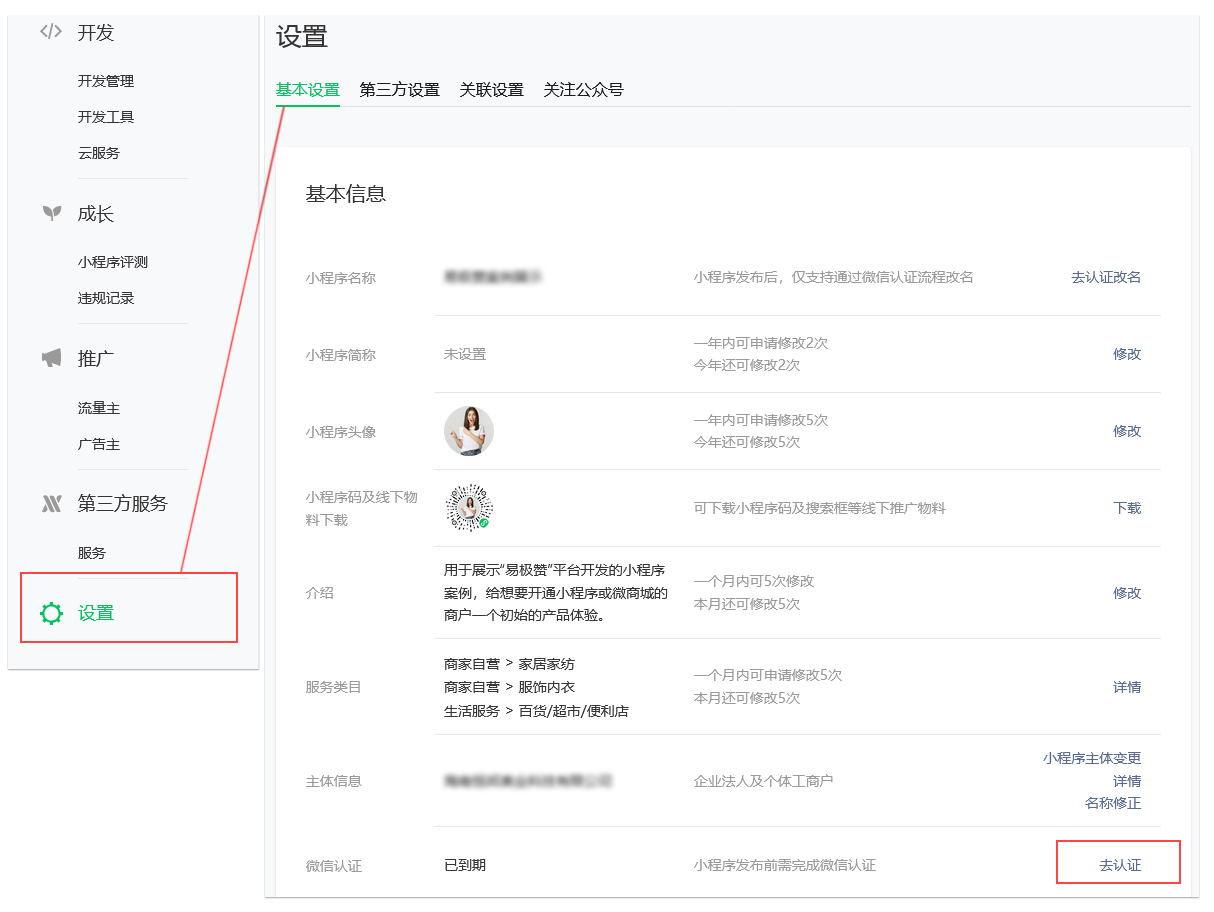Click the mini program QR code
The width and height of the screenshot is (1214, 912).
[469, 508]
